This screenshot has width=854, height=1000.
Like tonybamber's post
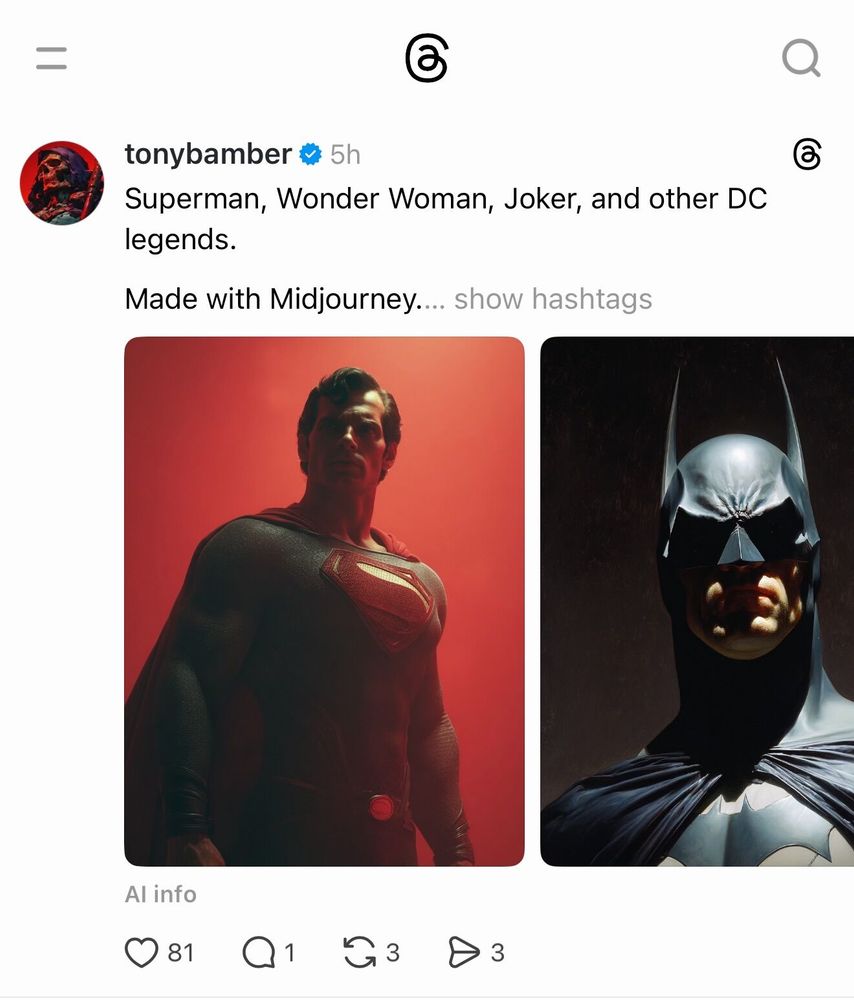pyautogui.click(x=142, y=952)
